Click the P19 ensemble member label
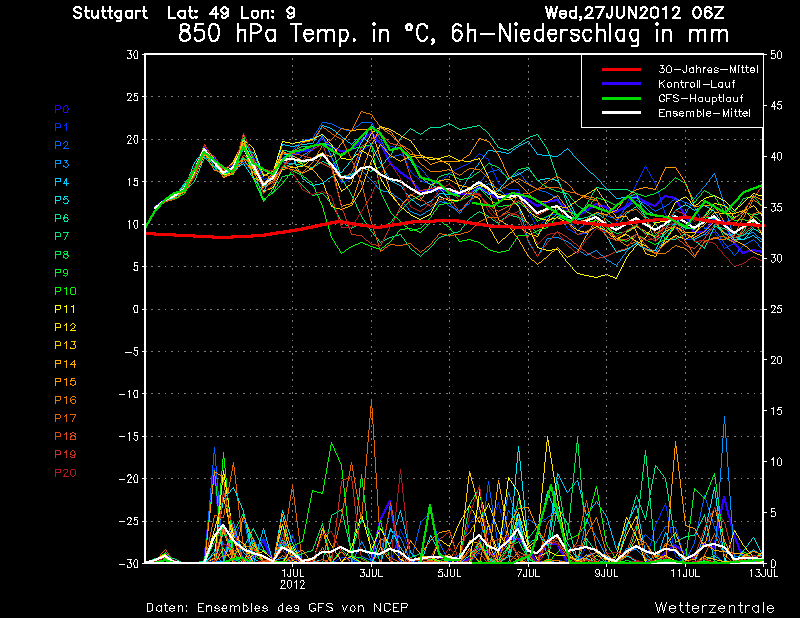This screenshot has width=800, height=618. tap(65, 454)
